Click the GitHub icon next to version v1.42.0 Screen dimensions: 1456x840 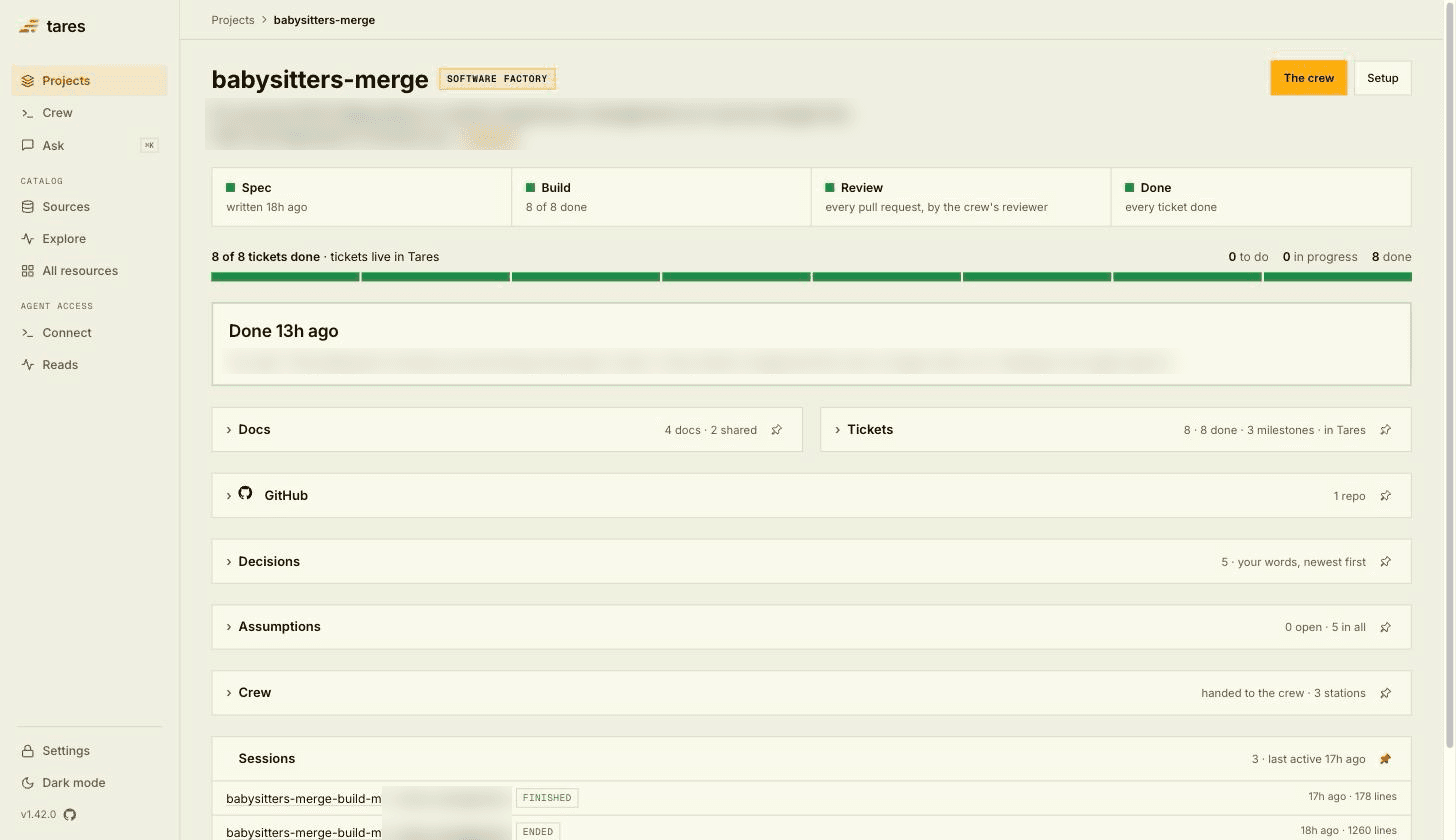click(x=70, y=815)
